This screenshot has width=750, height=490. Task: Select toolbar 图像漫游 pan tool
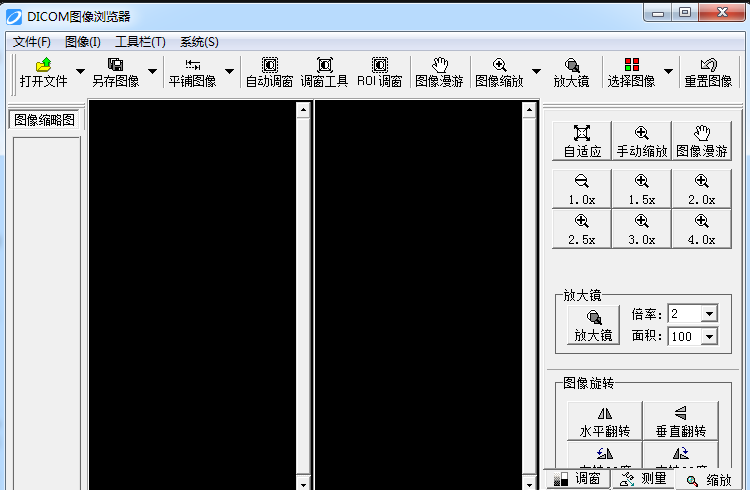[439, 72]
